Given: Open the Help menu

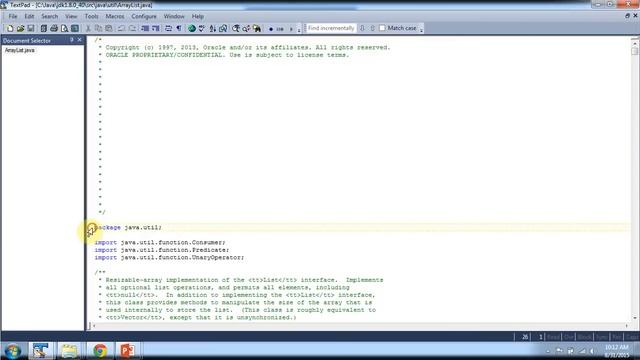Looking at the screenshot, I should 198,16.
